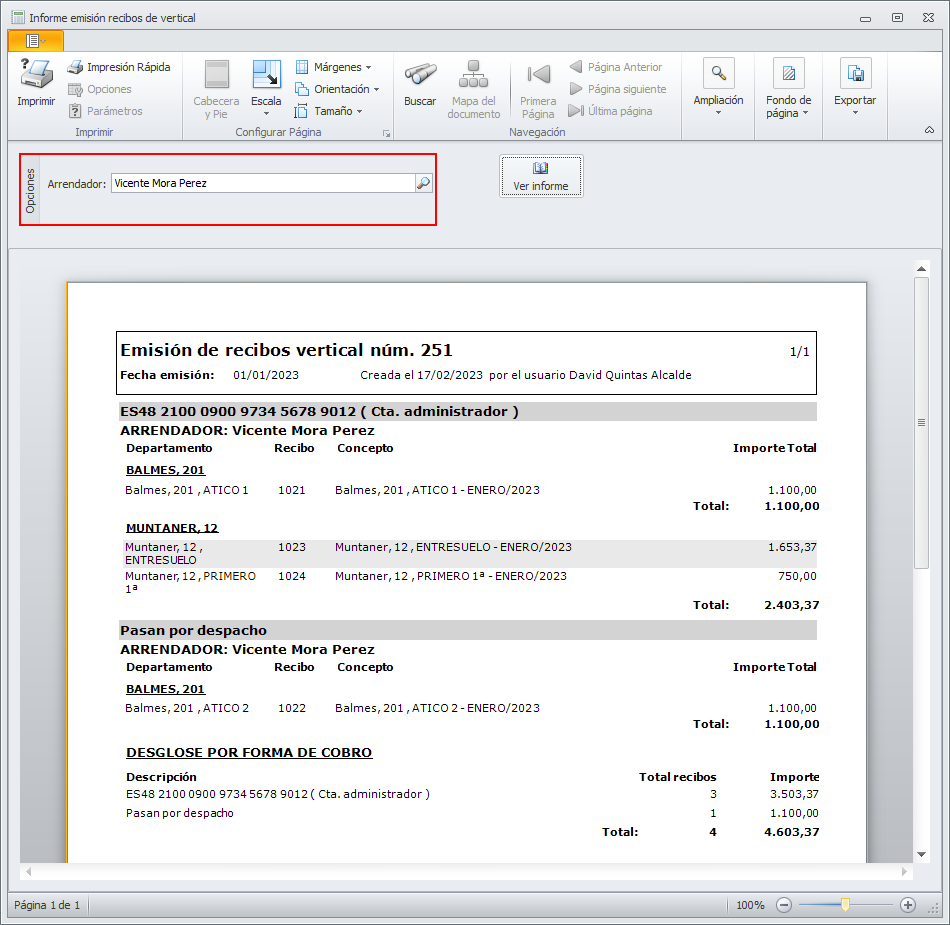Image resolution: width=950 pixels, height=925 pixels.
Task: Click the zoom slider handle
Action: pos(845,905)
